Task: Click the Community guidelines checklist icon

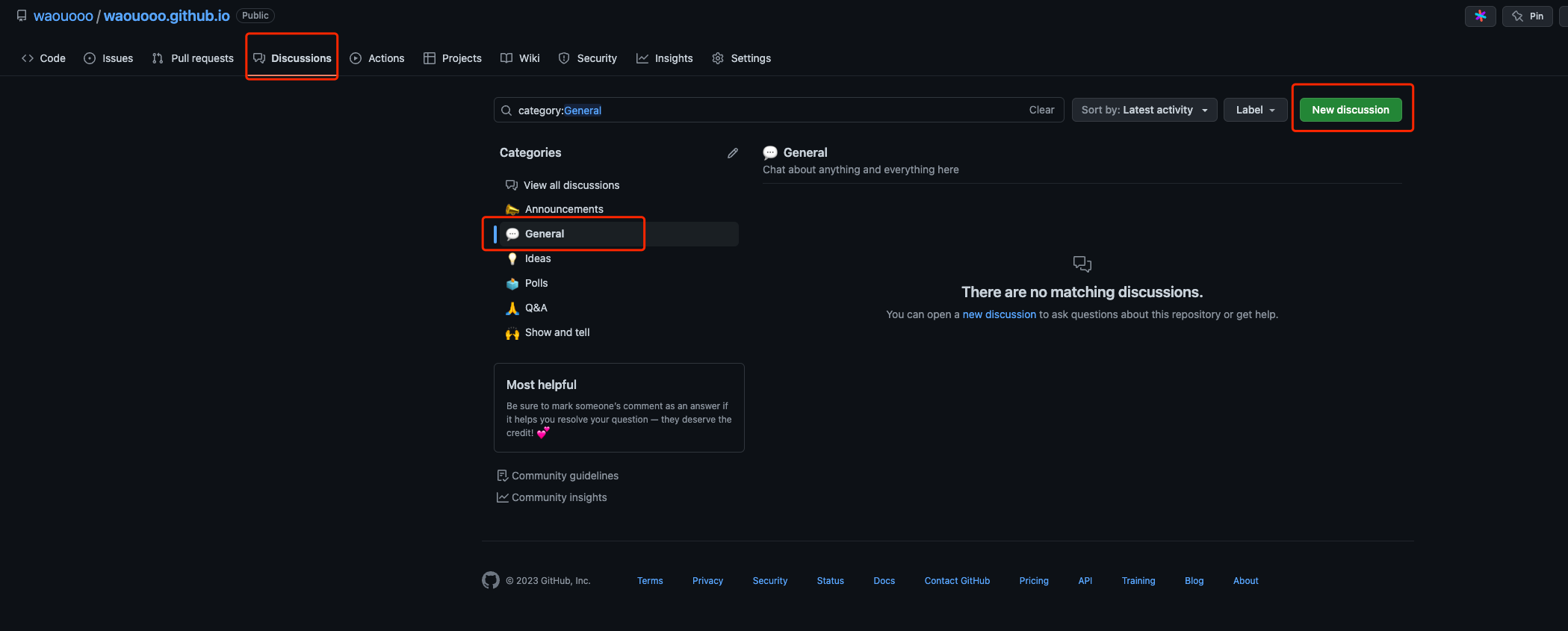Action: [503, 476]
